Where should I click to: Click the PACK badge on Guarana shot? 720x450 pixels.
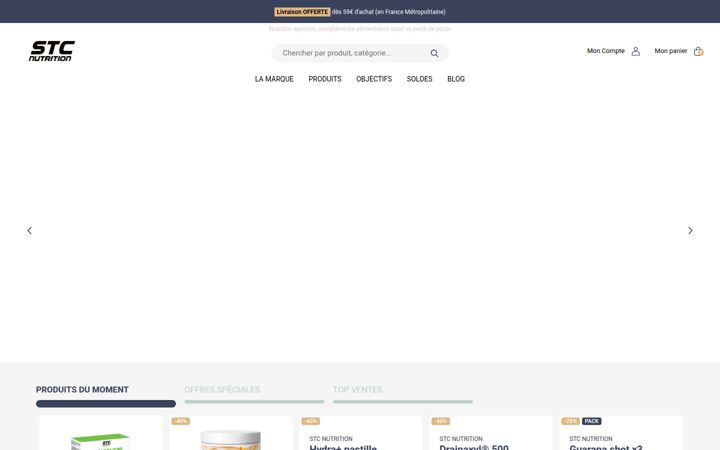point(591,421)
